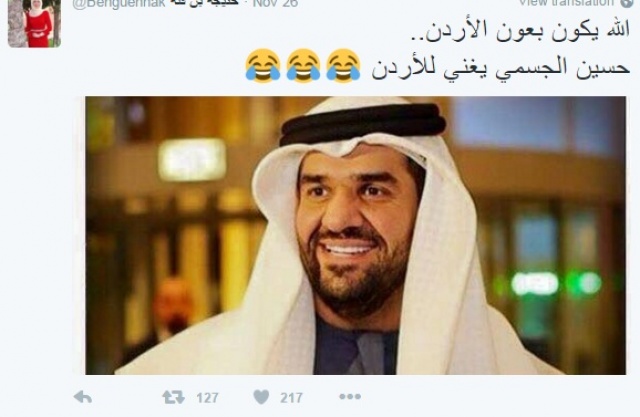Viewport: 640px width, 417px height.
Task: Click the second line of Arabic tweet text
Action: tap(500, 67)
